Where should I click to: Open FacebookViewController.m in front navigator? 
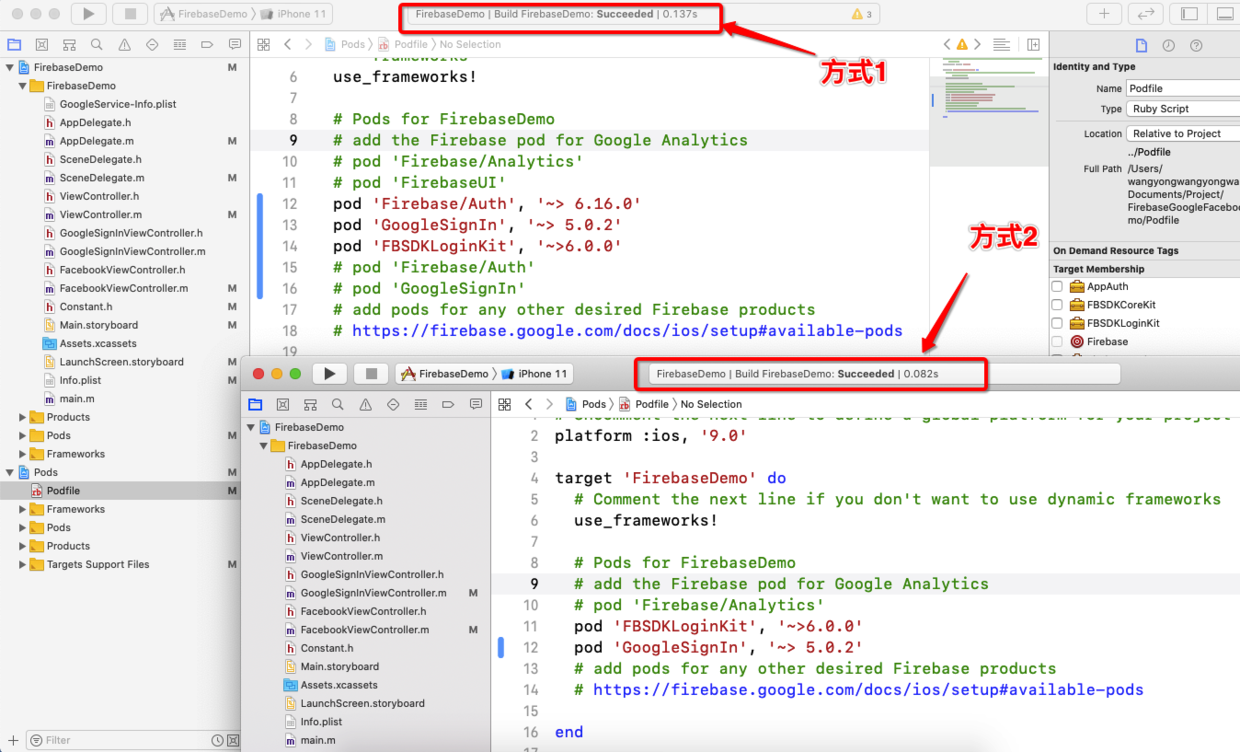pyautogui.click(x=365, y=630)
